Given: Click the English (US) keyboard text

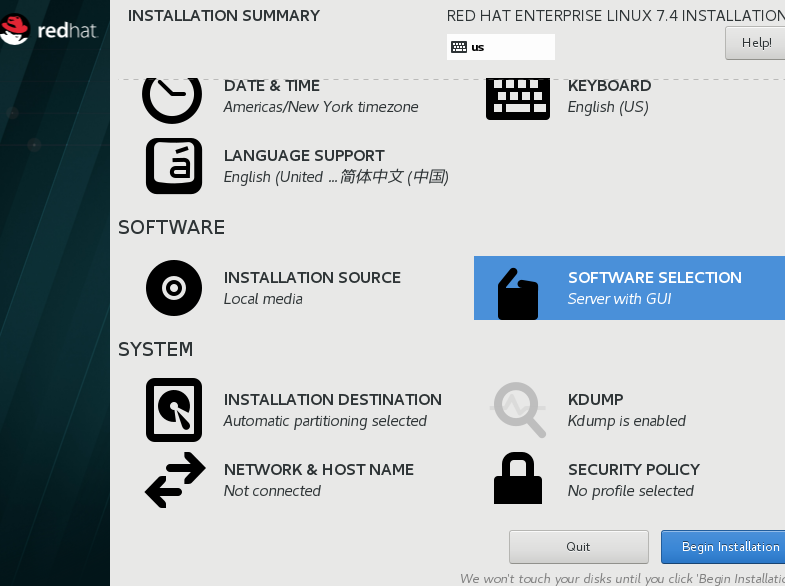Looking at the screenshot, I should [608, 107].
